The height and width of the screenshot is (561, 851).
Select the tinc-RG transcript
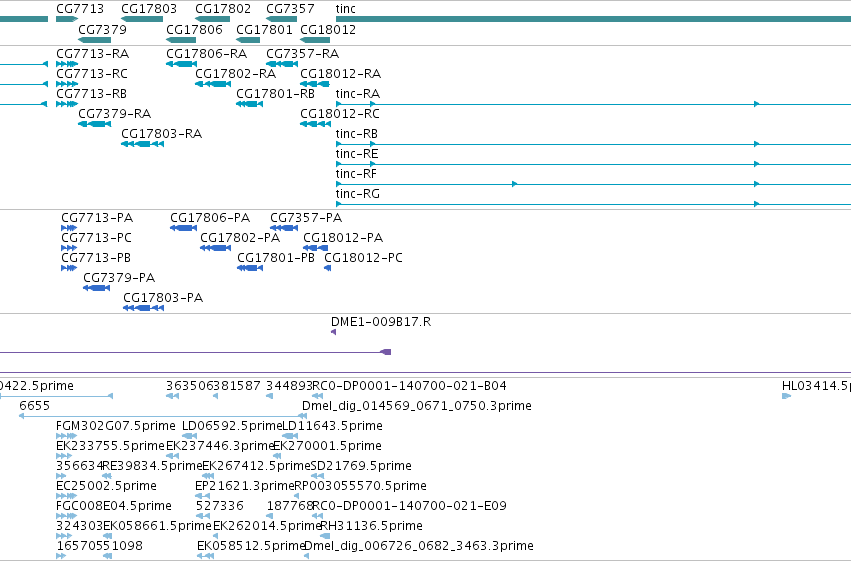pyautogui.click(x=358, y=194)
